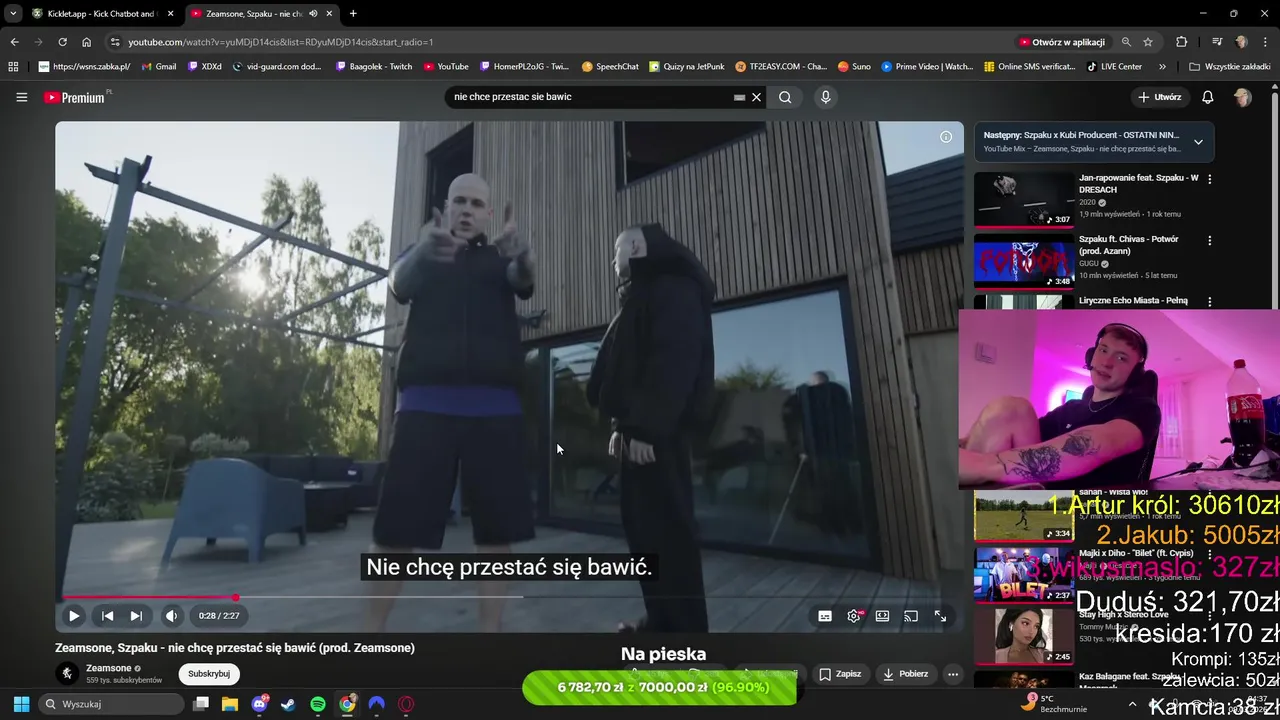Screen dimensions: 1280x720
Task: Bookmark this page with the star
Action: (1148, 42)
